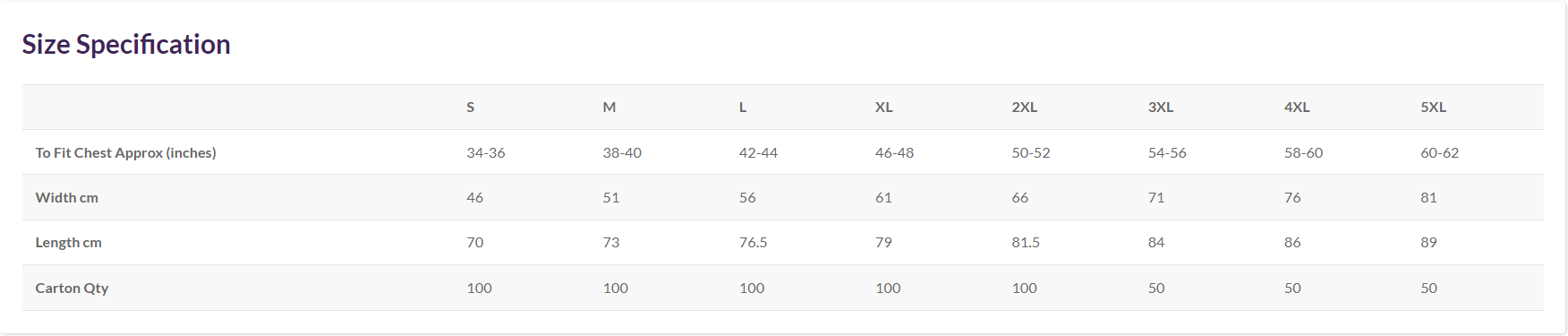Click the To Fit Chest Approx row label
The image size is (1568, 336).
tap(125, 152)
